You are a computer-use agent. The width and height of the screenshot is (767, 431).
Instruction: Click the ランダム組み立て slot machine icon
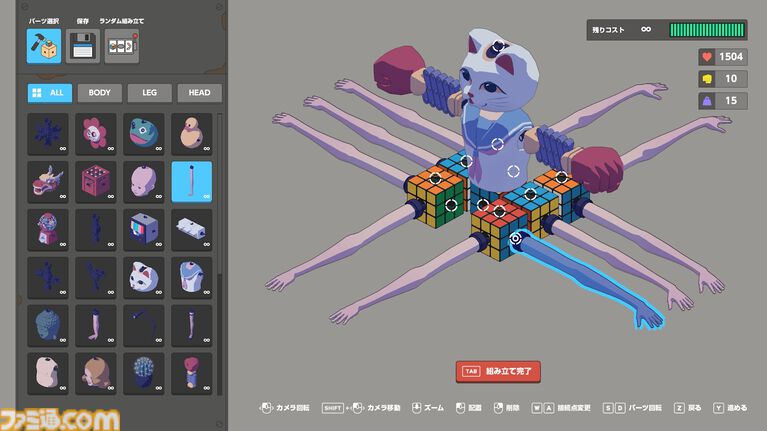(x=122, y=46)
